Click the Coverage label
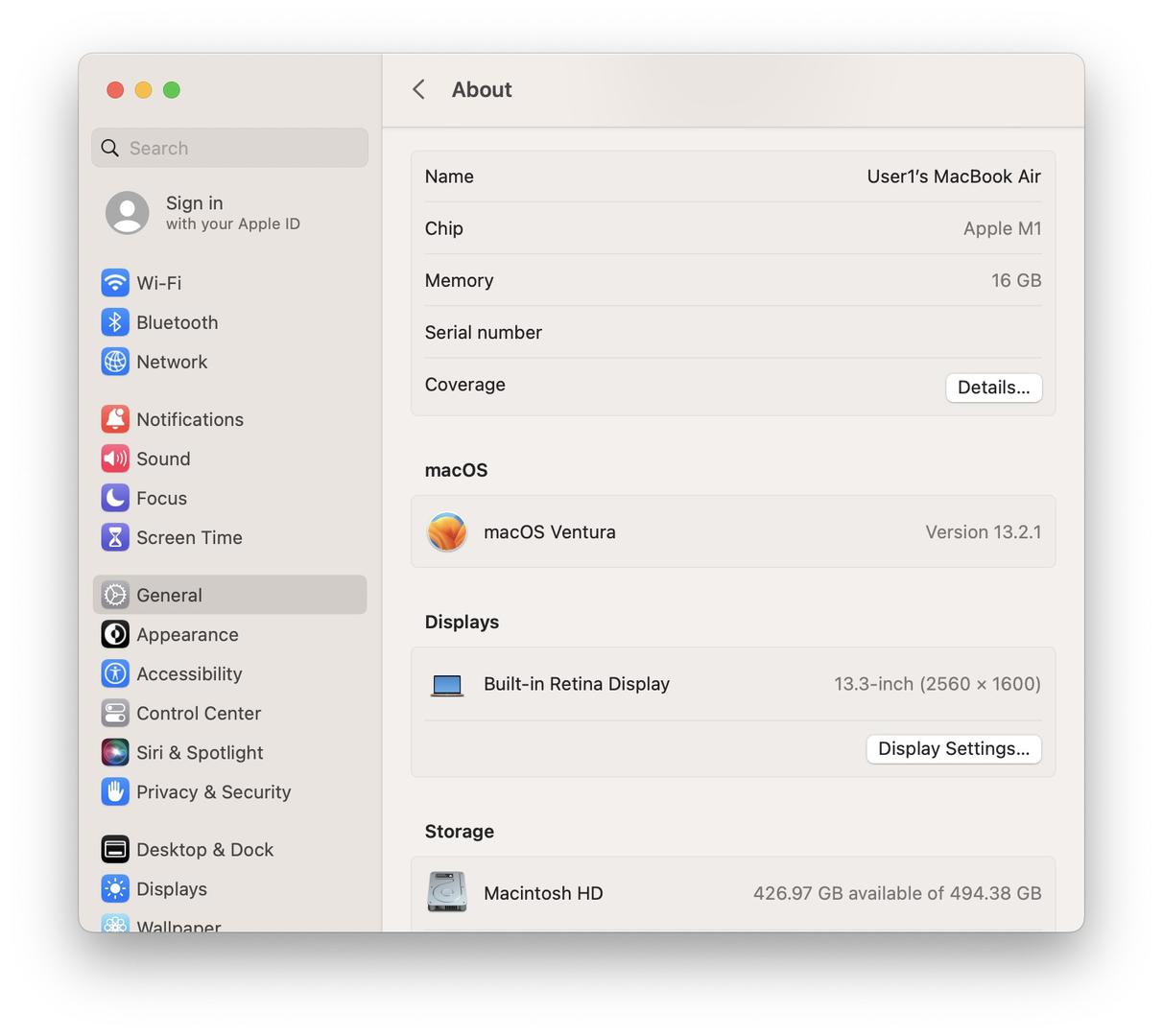Screen dimensions: 1163x1036 465,385
